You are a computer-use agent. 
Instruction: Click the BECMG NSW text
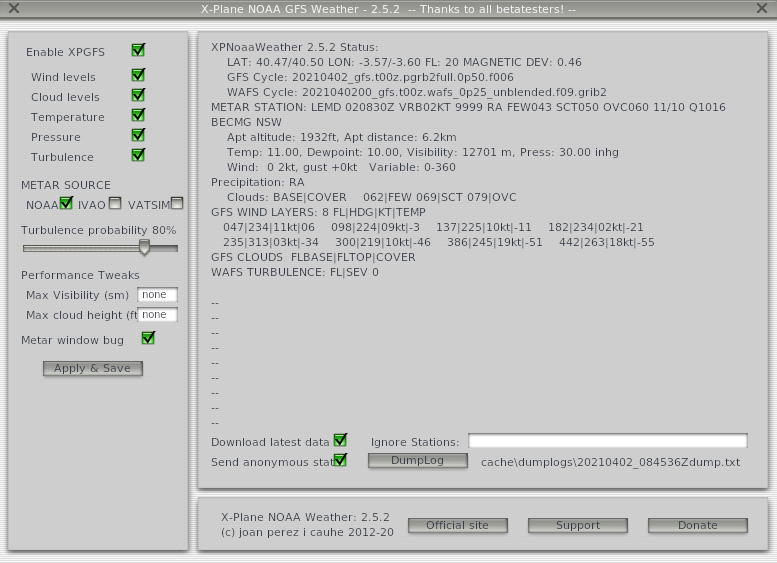246,122
